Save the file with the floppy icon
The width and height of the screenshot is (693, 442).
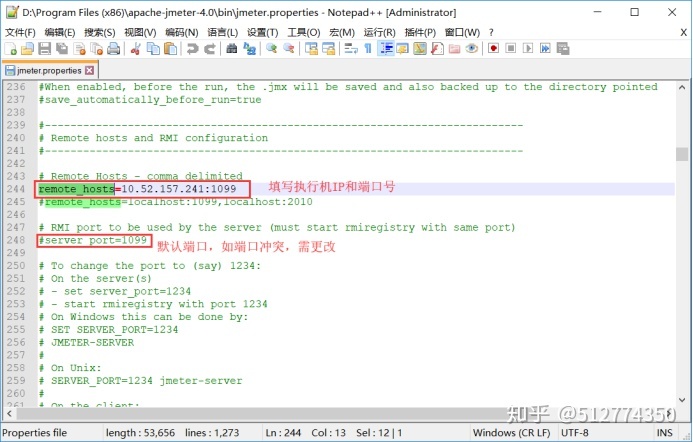pyautogui.click(x=45, y=49)
